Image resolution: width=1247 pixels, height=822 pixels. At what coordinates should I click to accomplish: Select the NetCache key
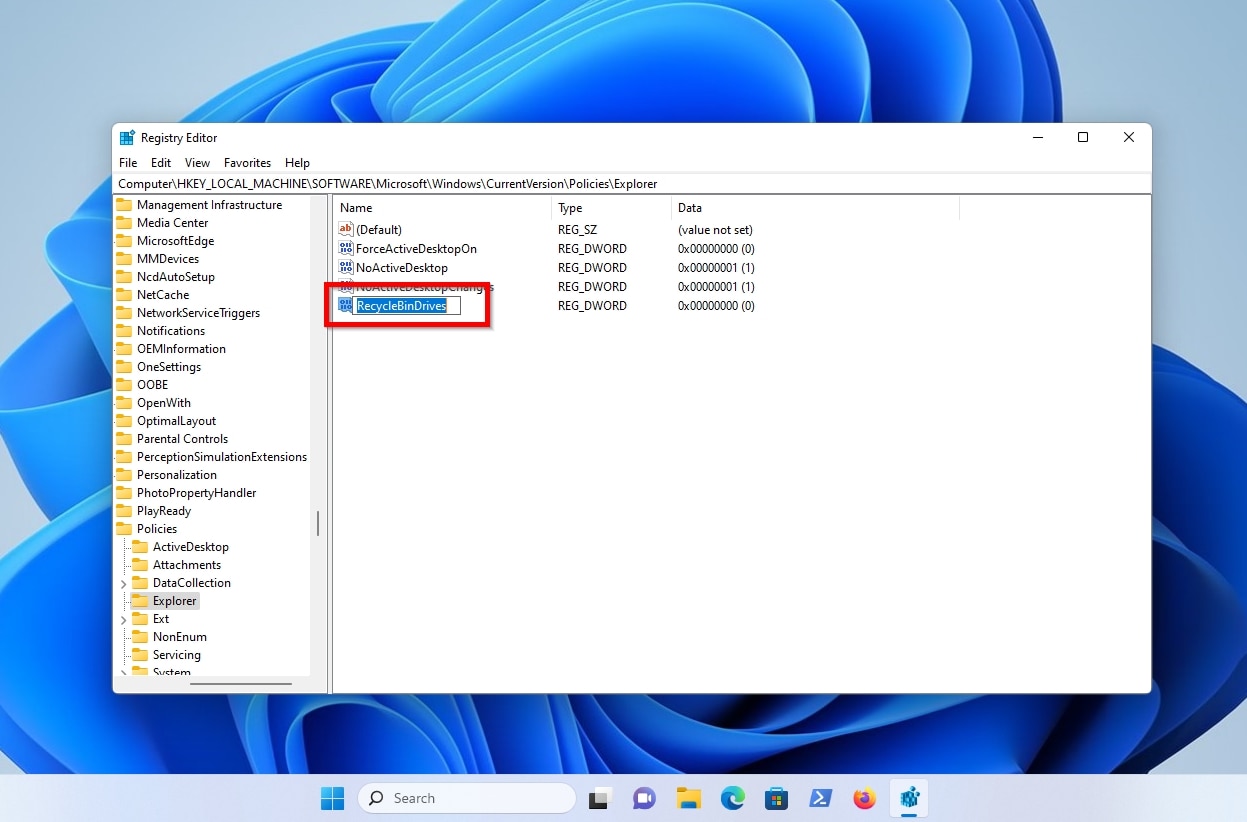164,294
